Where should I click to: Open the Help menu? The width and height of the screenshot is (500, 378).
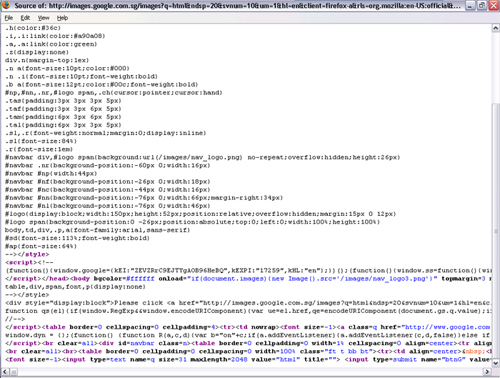62,18
